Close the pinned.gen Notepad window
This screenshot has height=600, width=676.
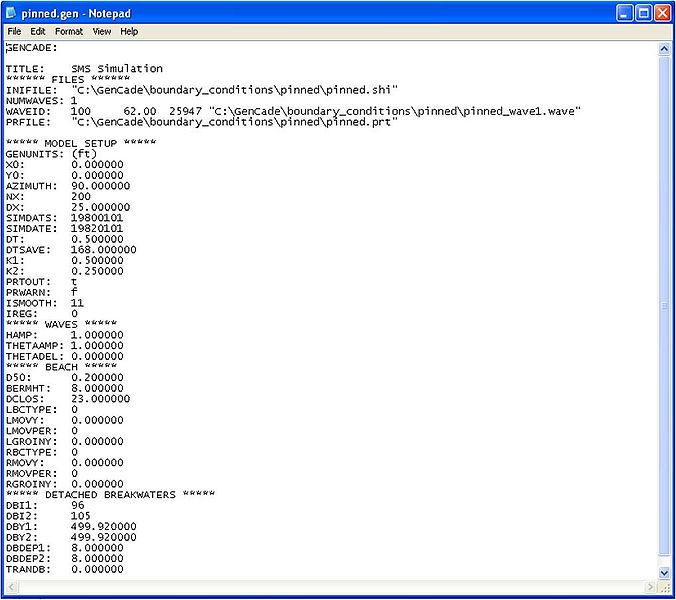(663, 13)
